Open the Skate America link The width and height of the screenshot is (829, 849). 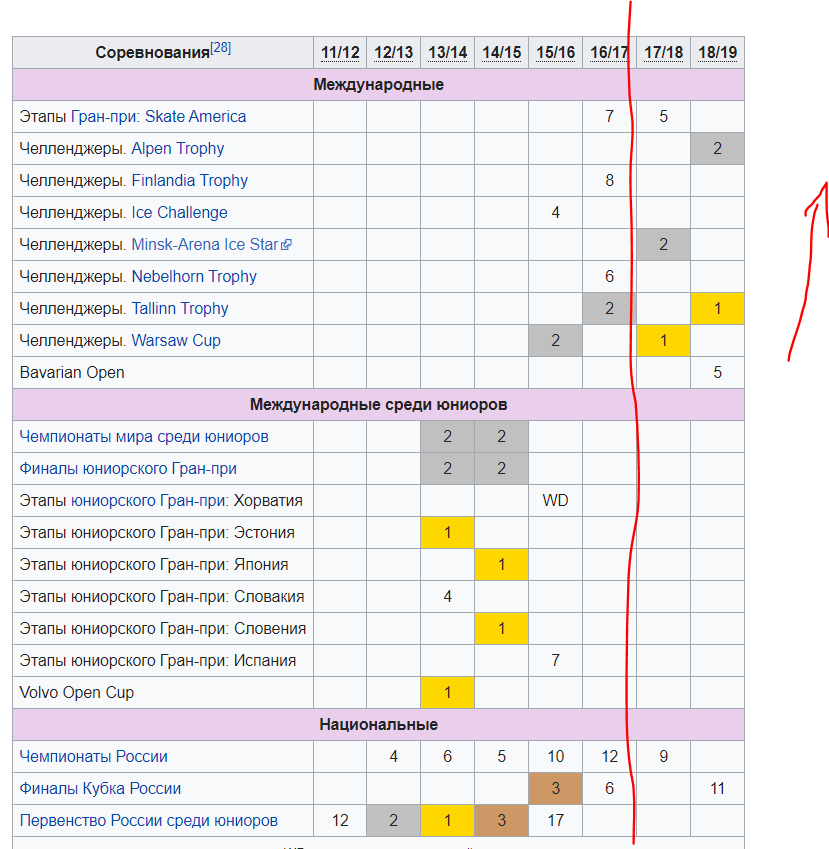coord(195,116)
